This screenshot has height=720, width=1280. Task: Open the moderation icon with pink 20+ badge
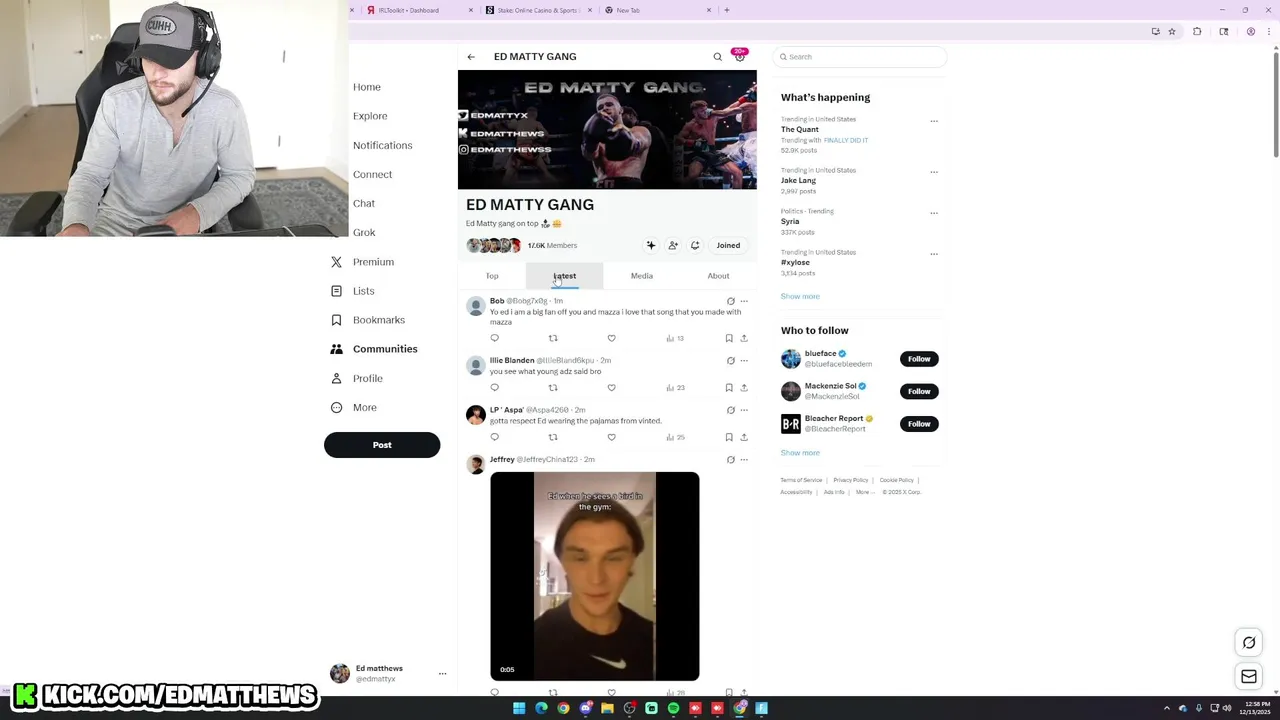pyautogui.click(x=740, y=55)
